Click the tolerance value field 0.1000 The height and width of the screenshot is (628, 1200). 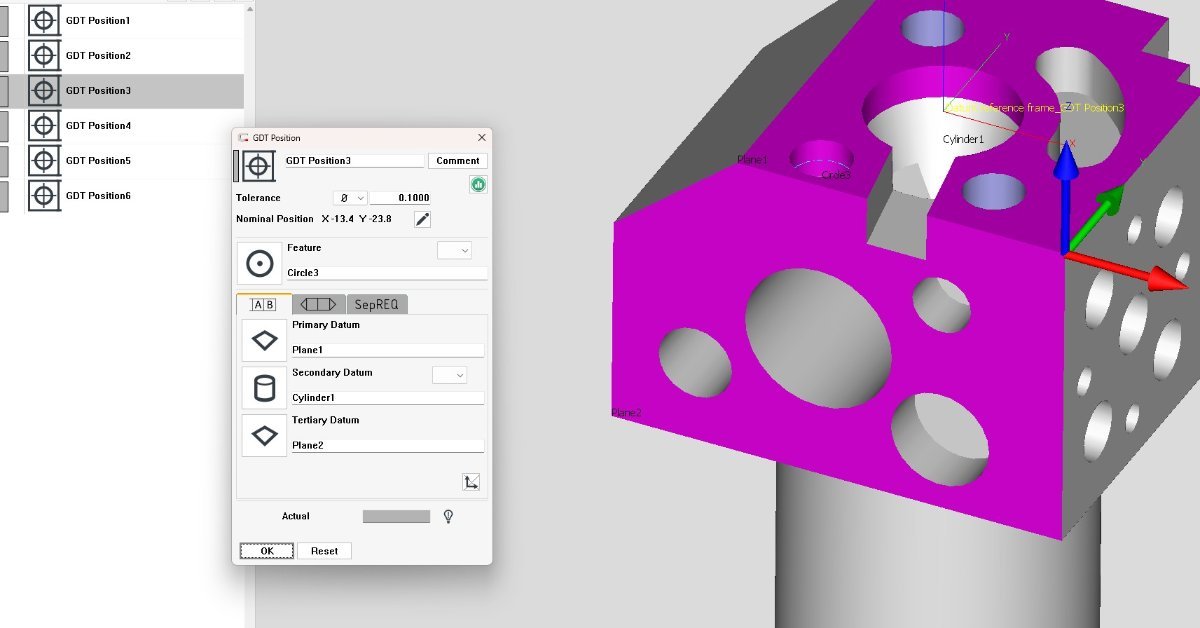click(x=400, y=198)
